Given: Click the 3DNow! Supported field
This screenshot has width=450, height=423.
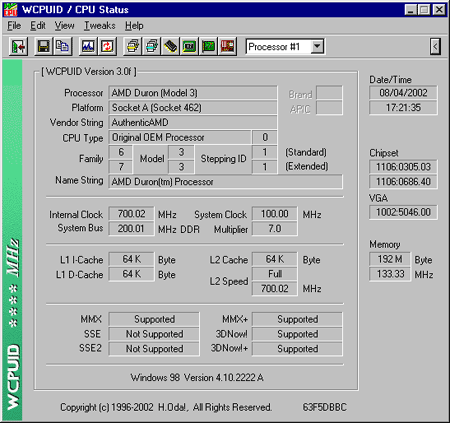Looking at the screenshot, I should click(297, 334).
